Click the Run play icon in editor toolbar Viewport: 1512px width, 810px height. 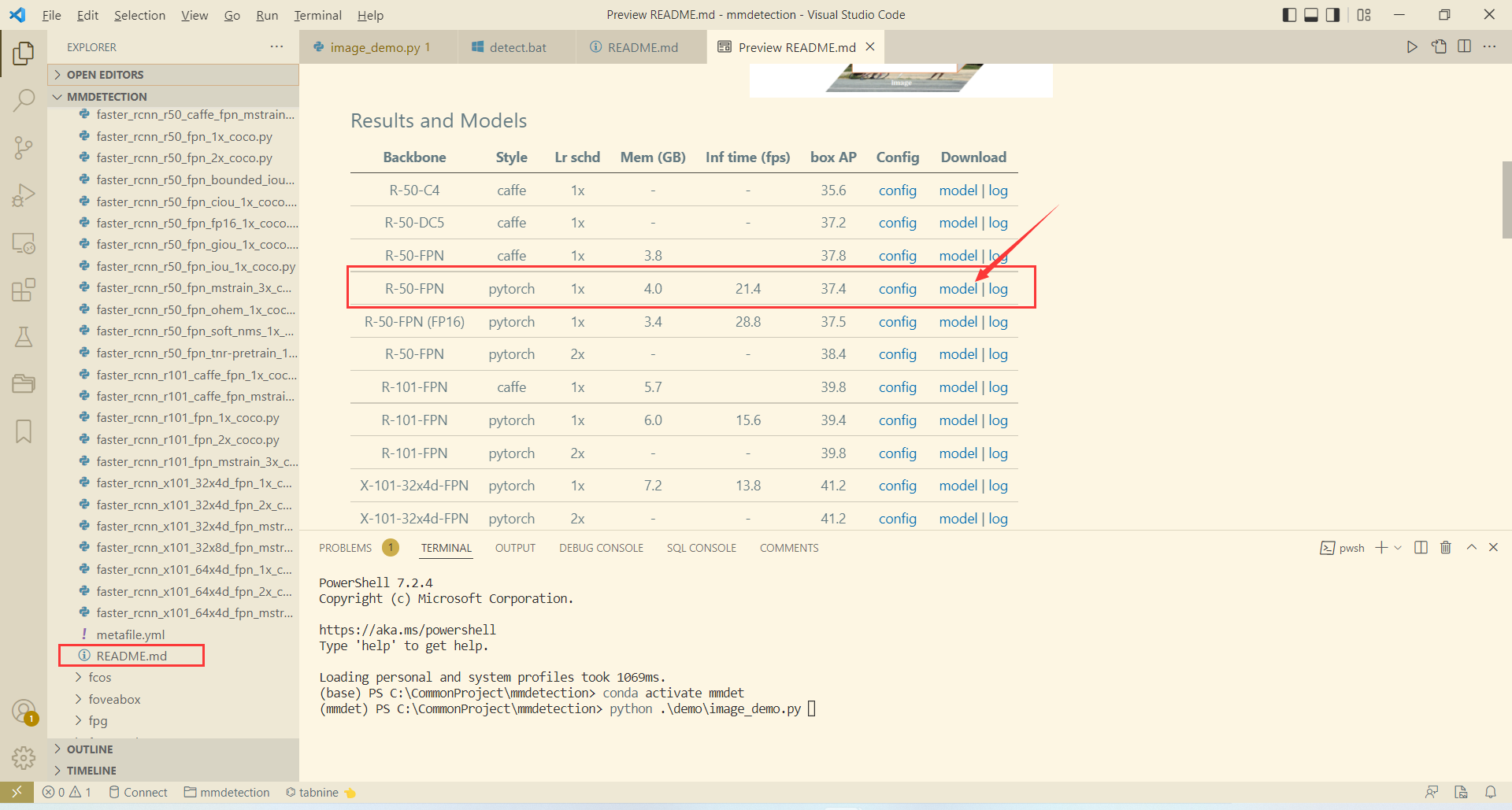[x=1412, y=47]
